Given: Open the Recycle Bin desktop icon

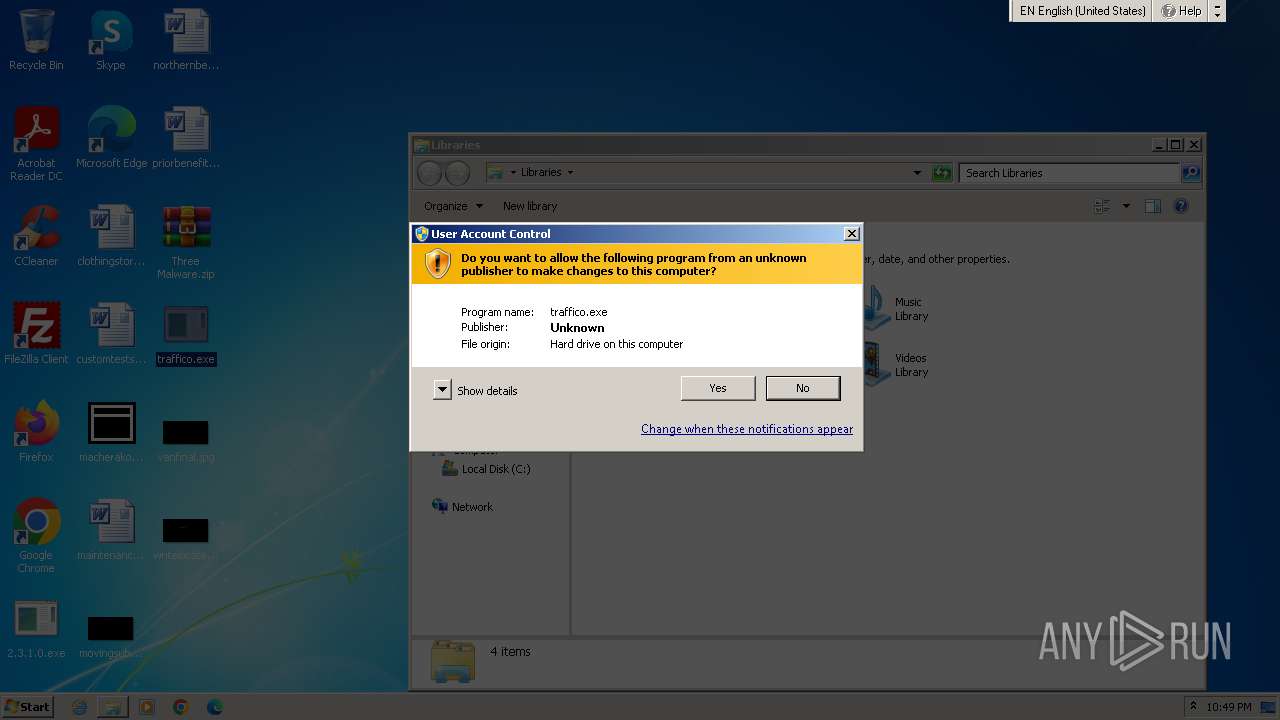Looking at the screenshot, I should pyautogui.click(x=36, y=40).
